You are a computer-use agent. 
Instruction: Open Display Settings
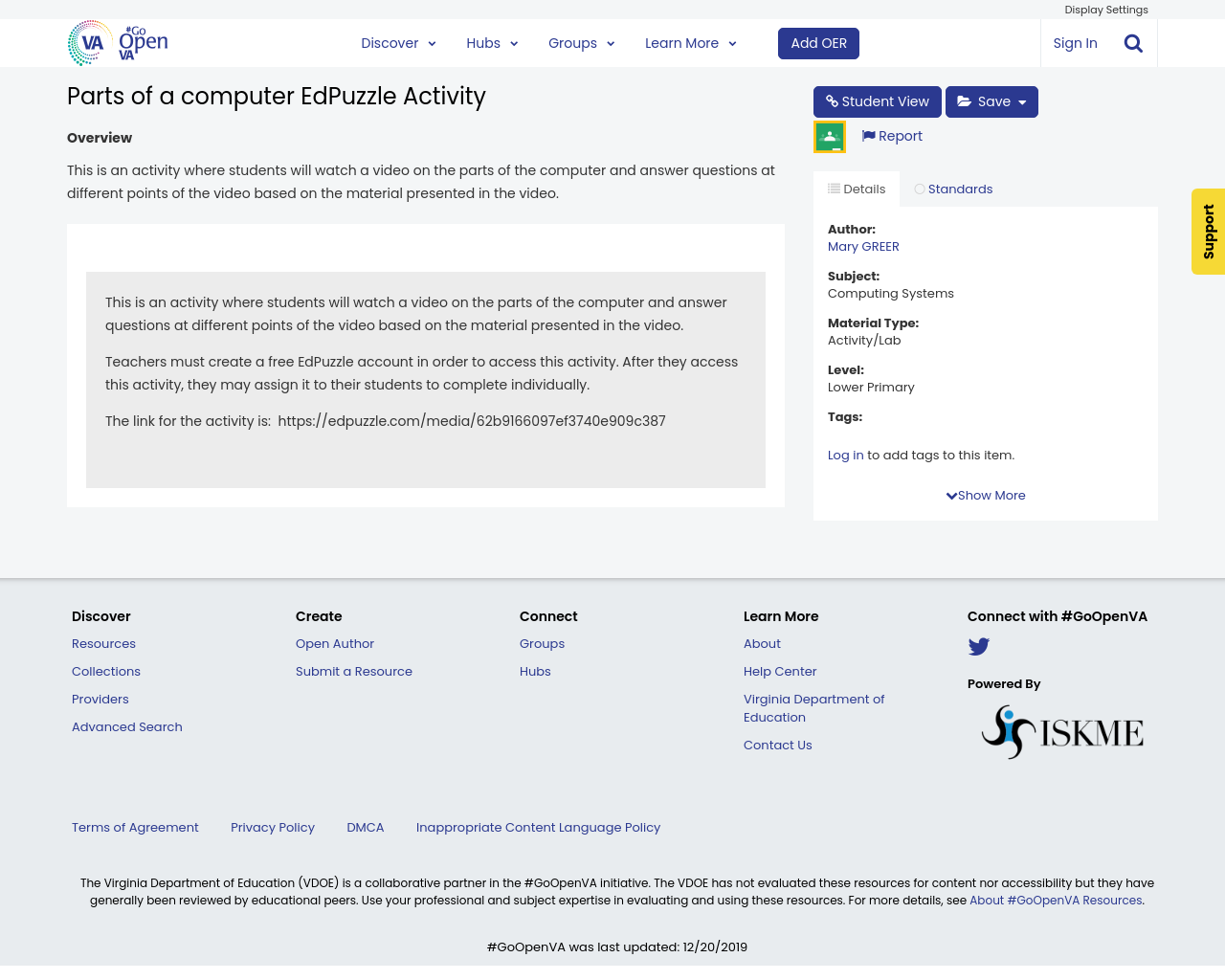click(x=1105, y=10)
